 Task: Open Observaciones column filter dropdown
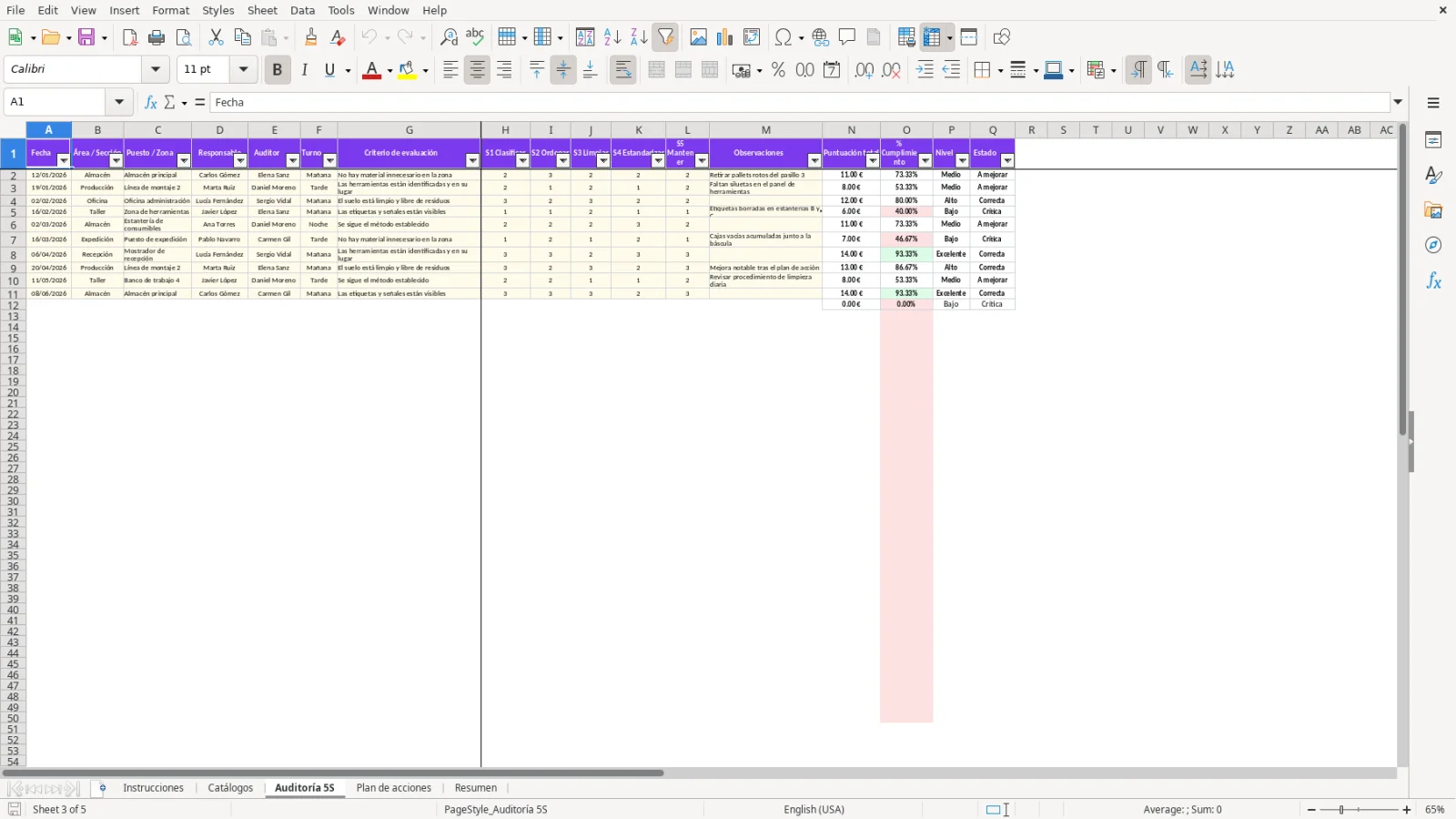(814, 161)
